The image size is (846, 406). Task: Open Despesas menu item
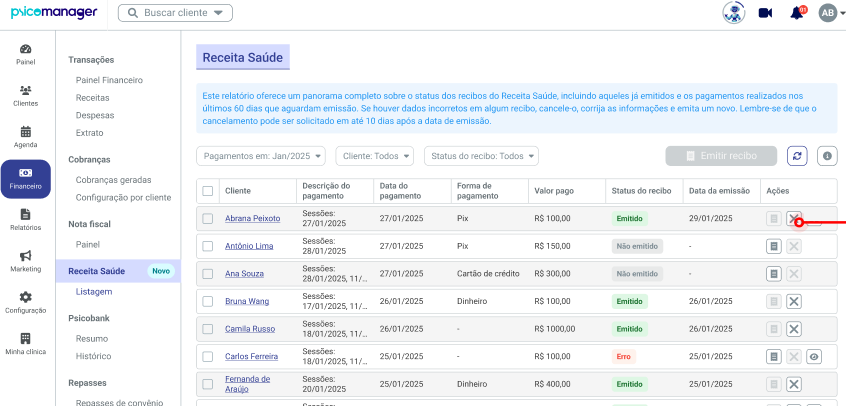coord(95,115)
